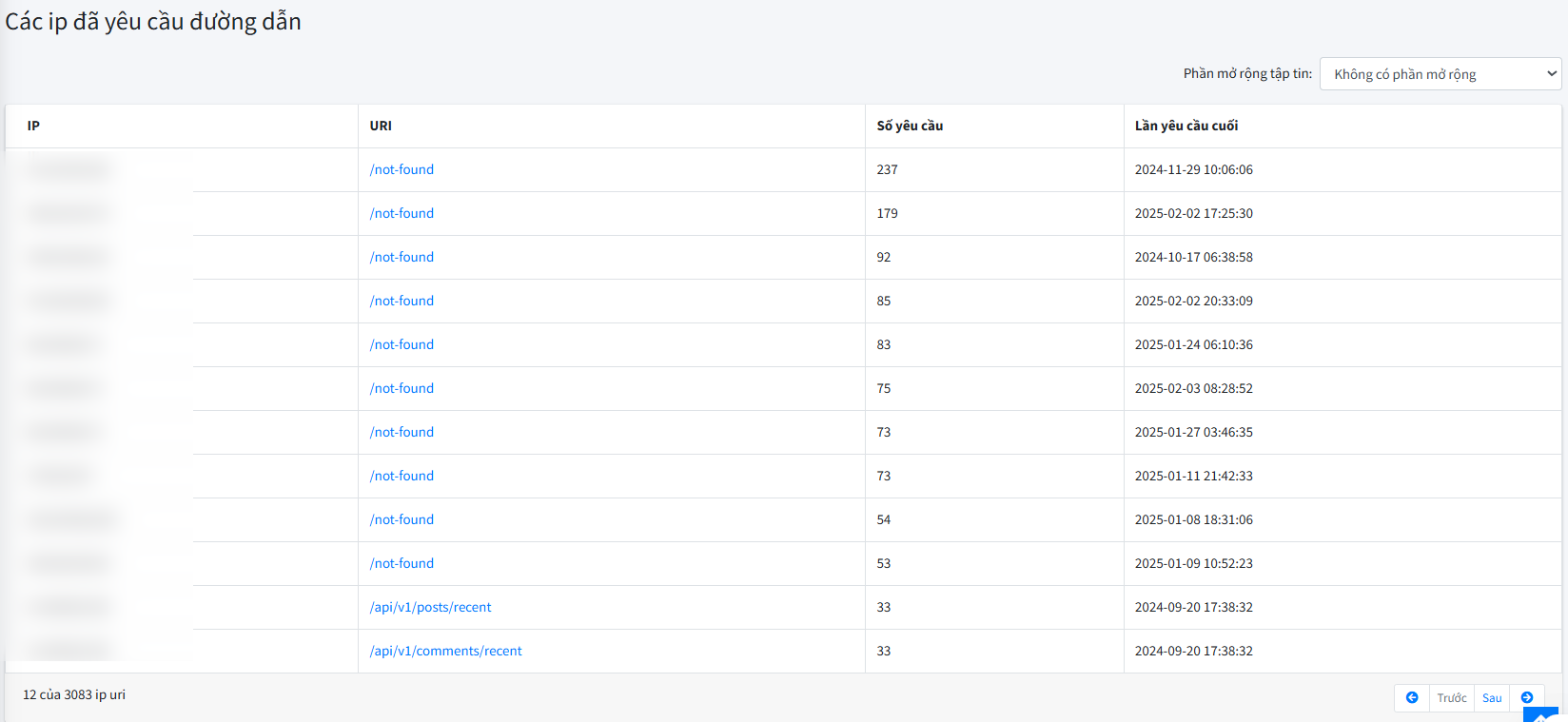1568x722 pixels.
Task: Open /not-found link with 54 requests
Action: tap(402, 519)
